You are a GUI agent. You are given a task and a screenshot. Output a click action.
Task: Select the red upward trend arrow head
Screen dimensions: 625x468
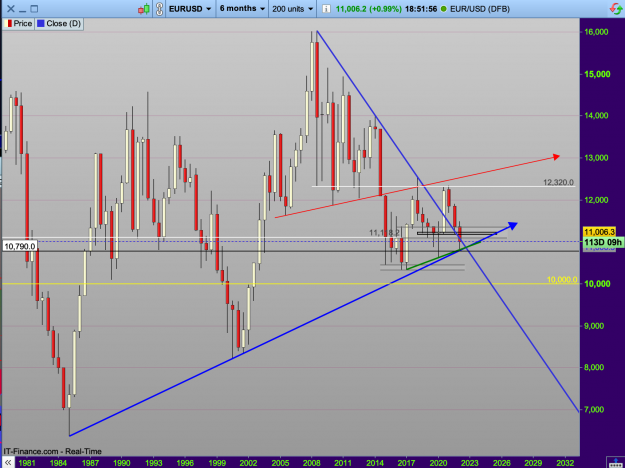click(556, 157)
